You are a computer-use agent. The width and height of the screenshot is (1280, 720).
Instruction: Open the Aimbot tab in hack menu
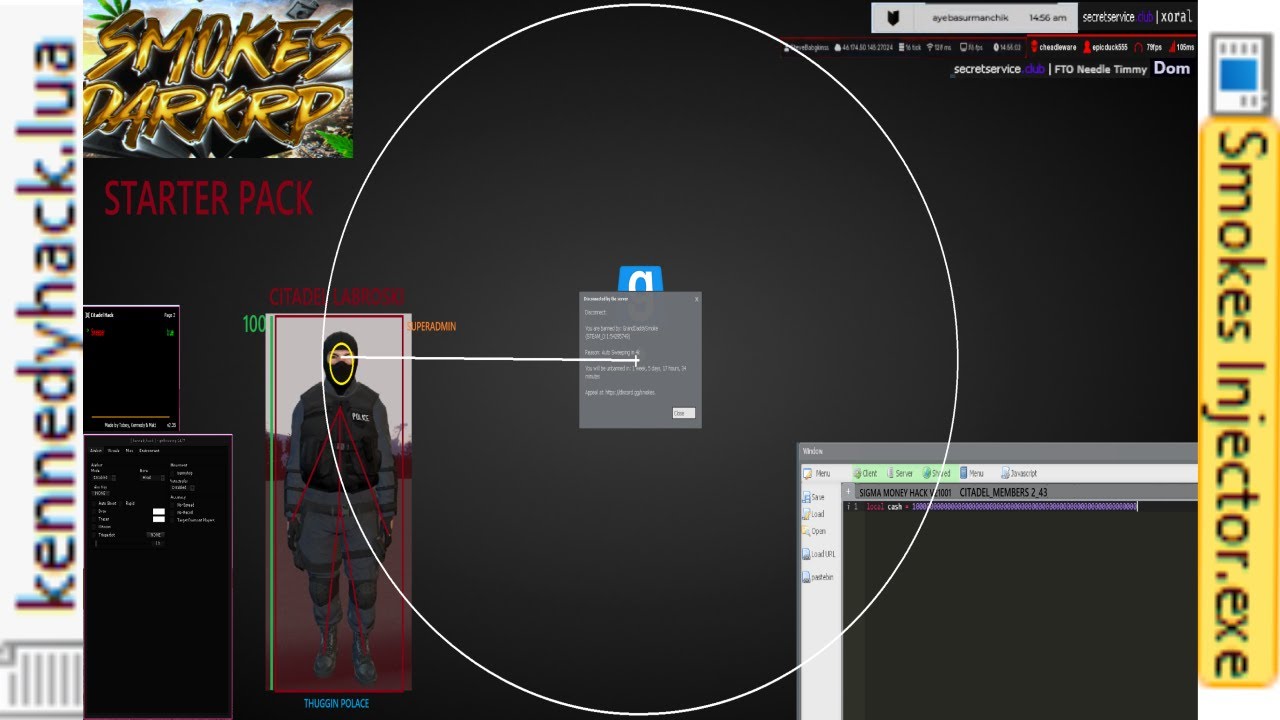click(x=96, y=451)
